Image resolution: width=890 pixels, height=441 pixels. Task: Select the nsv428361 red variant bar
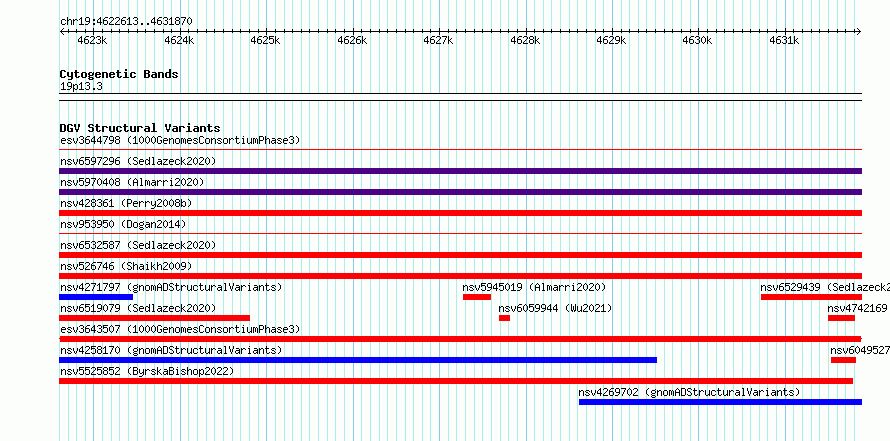pyautogui.click(x=460, y=213)
